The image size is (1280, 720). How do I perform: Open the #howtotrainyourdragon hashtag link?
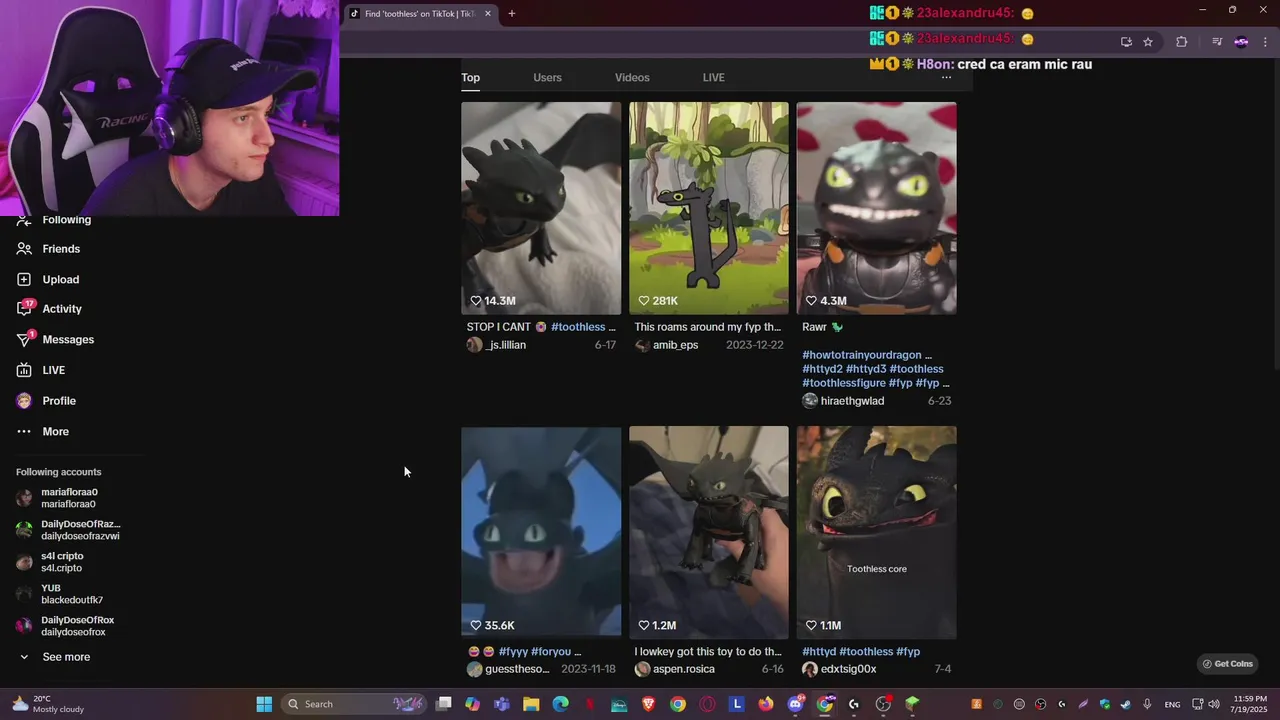tap(861, 355)
